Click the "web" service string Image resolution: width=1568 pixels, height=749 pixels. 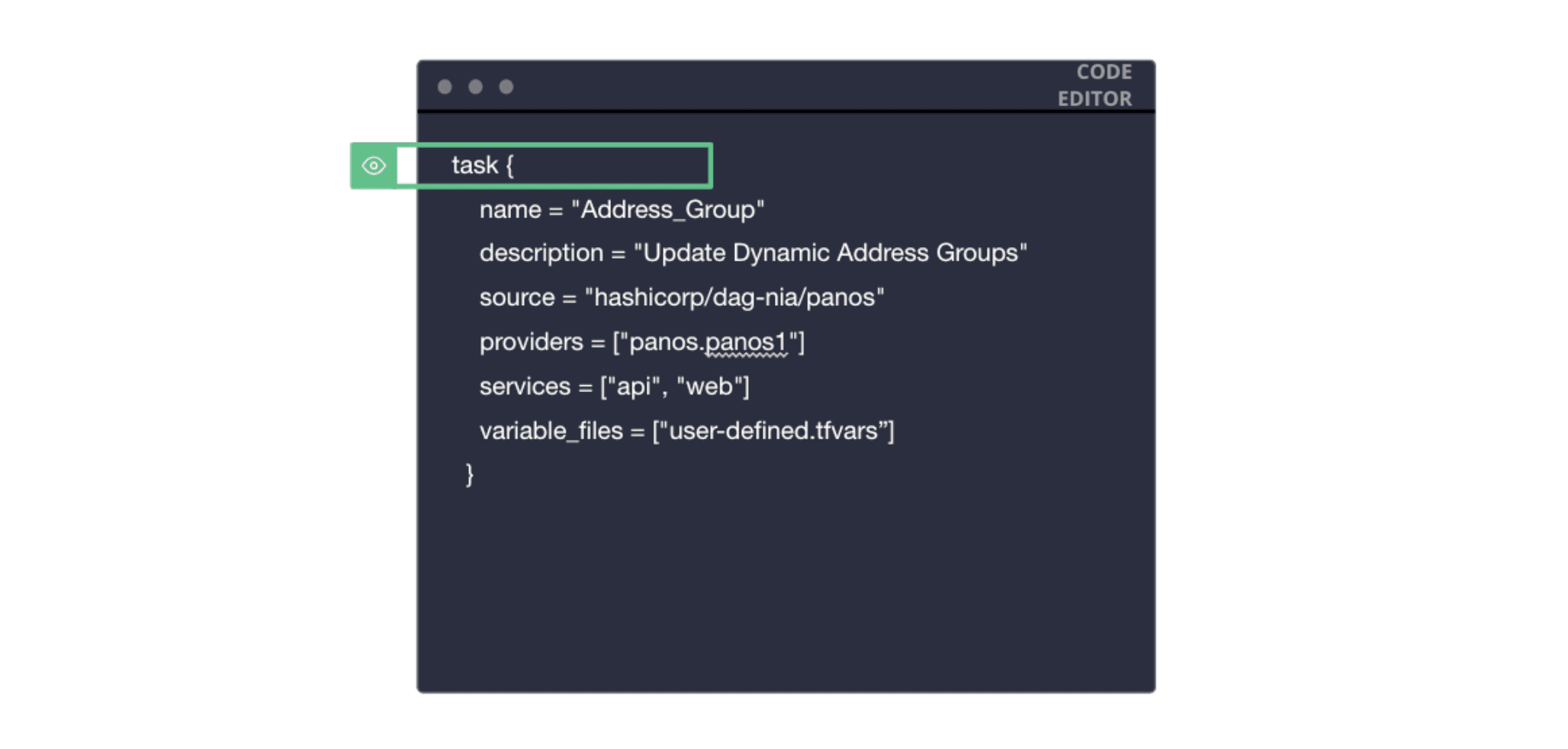(709, 387)
